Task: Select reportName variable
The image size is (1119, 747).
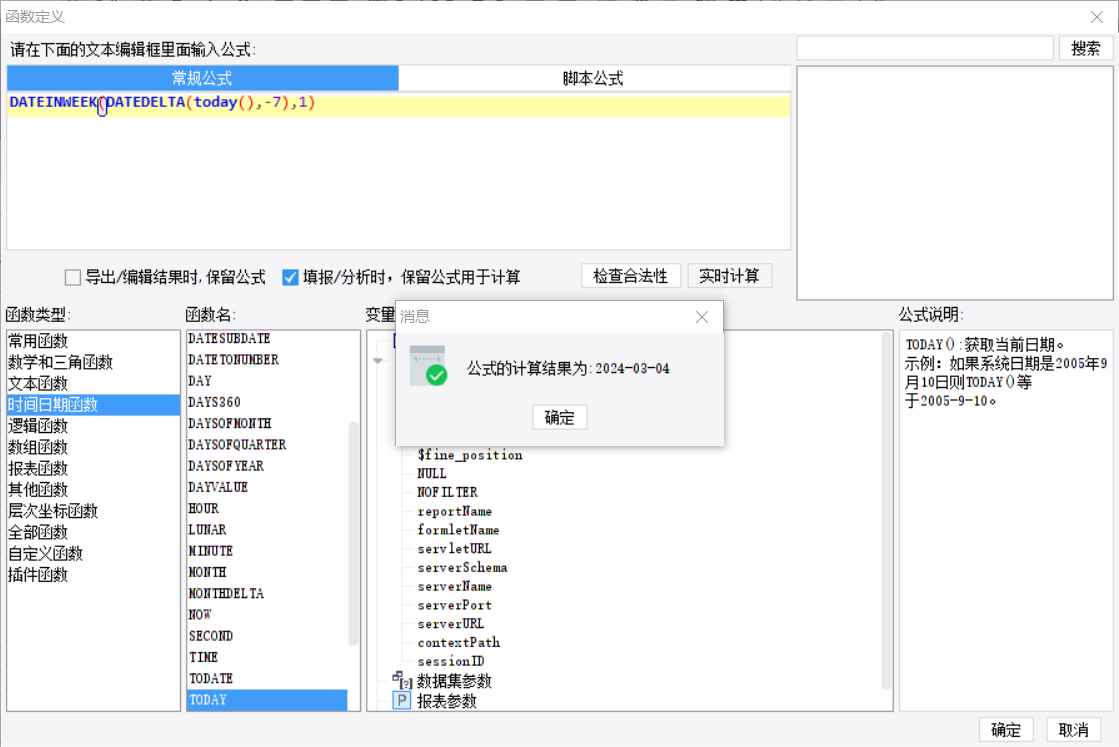Action: [455, 512]
